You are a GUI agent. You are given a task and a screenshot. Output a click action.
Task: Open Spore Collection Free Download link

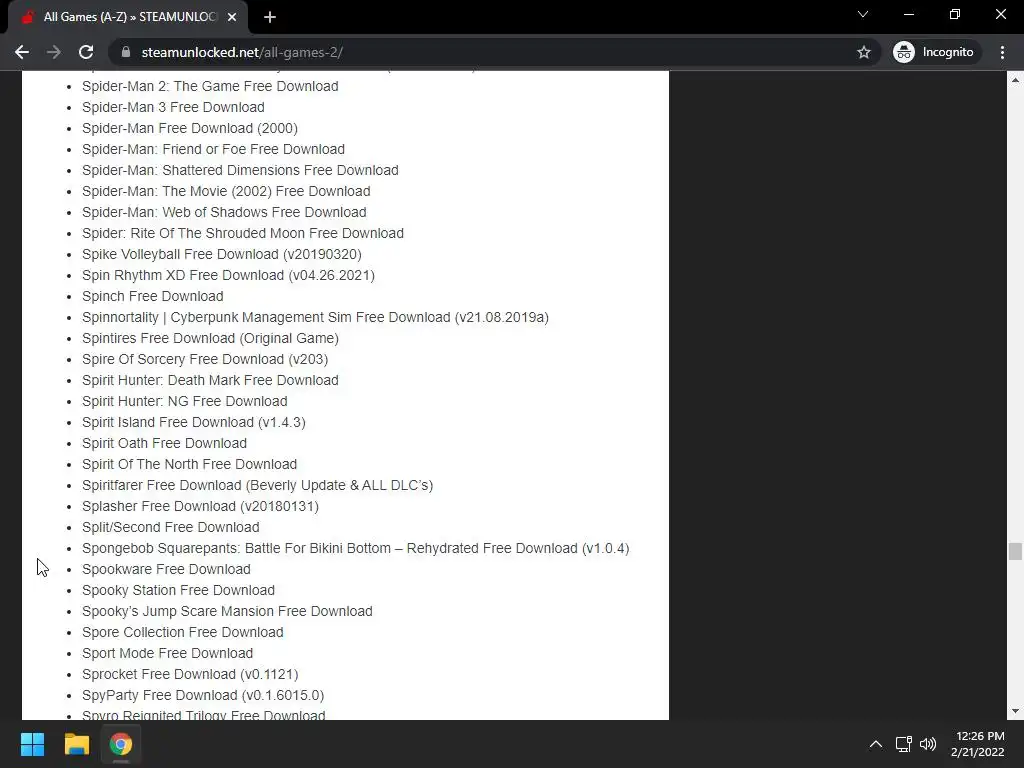[183, 632]
